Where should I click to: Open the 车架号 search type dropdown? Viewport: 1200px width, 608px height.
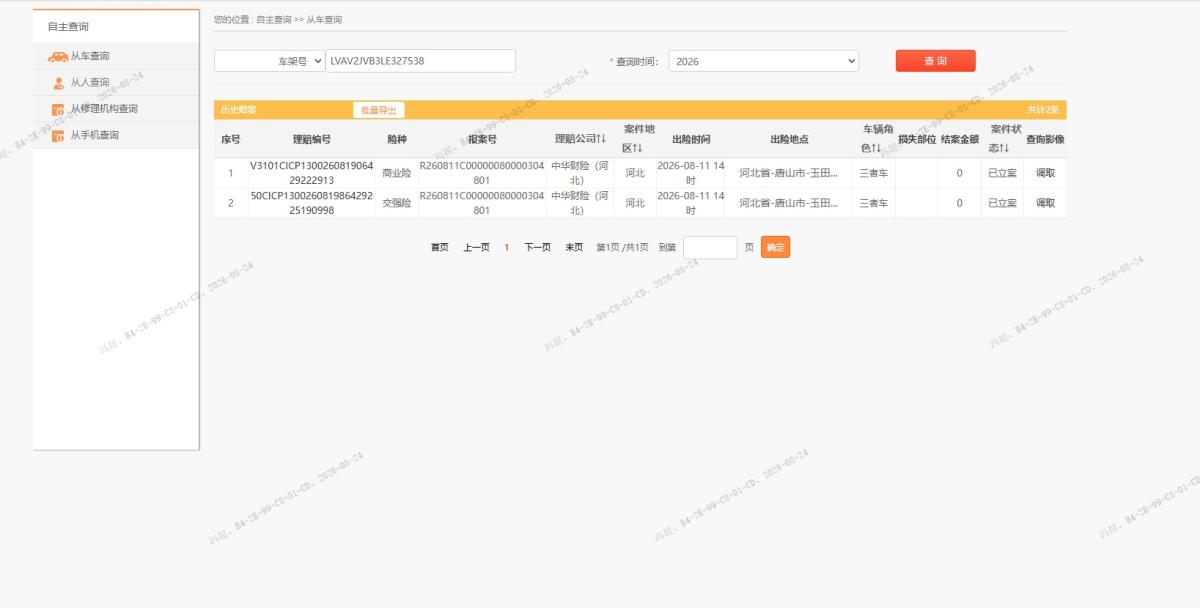[x=270, y=61]
